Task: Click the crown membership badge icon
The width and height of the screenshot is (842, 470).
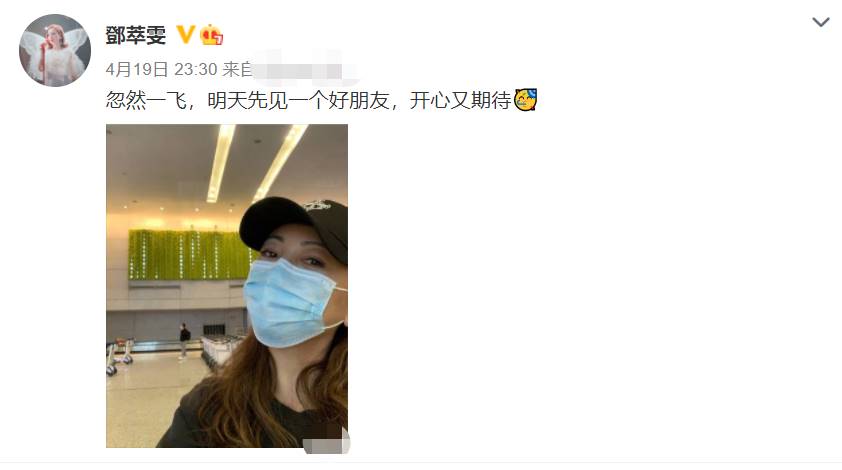Action: (x=212, y=35)
